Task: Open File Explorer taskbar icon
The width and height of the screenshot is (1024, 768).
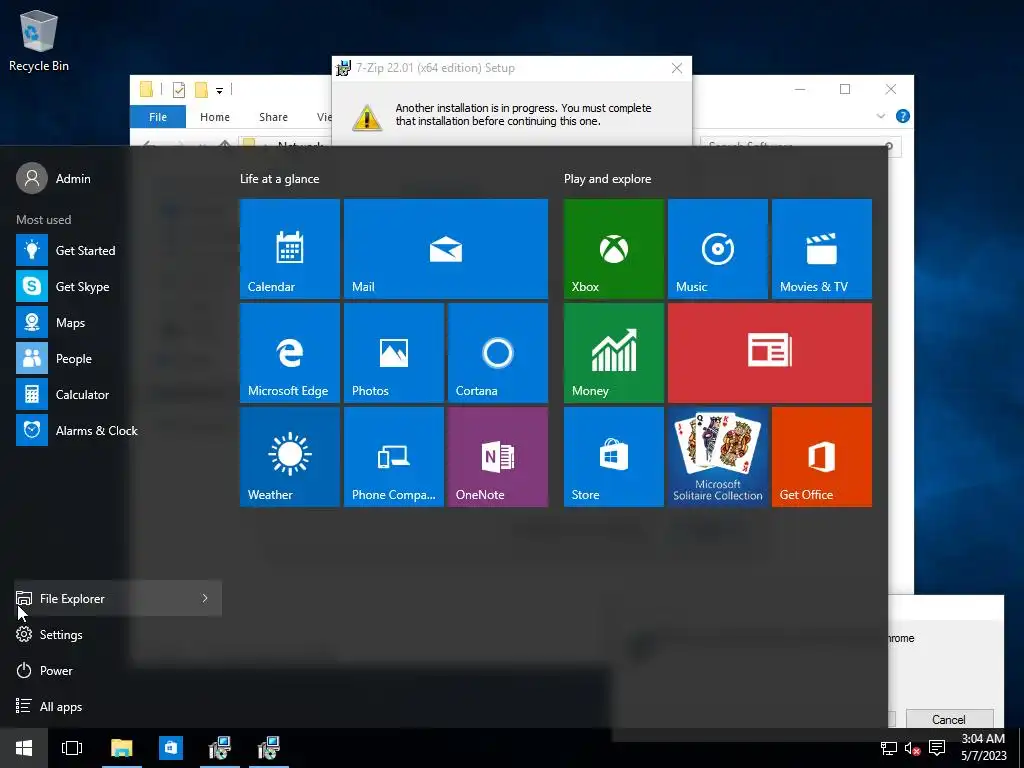Action: coord(121,748)
